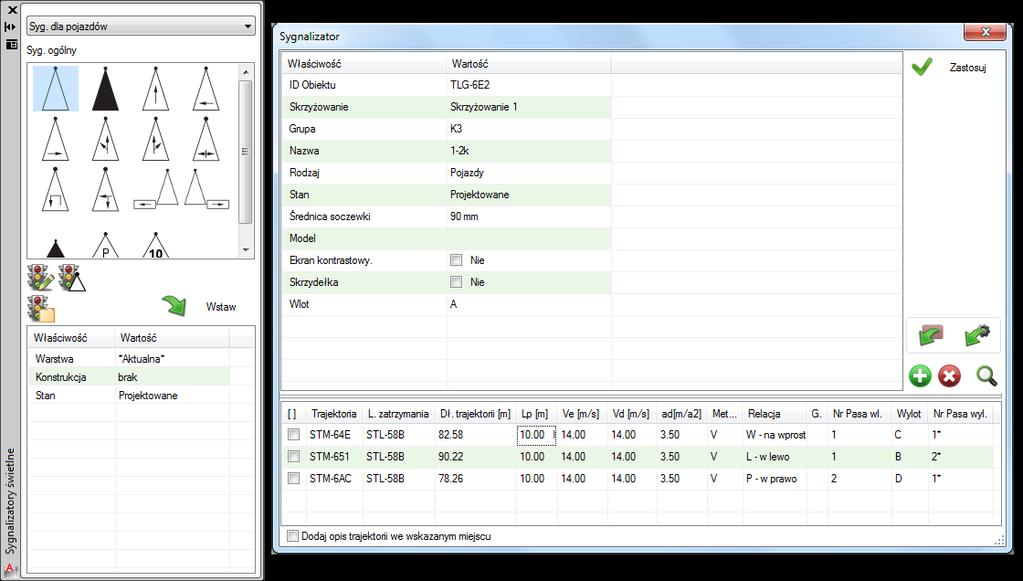Image resolution: width=1023 pixels, height=581 pixels.
Task: Select the signal symbol labeled P
Action: [x=106, y=245]
